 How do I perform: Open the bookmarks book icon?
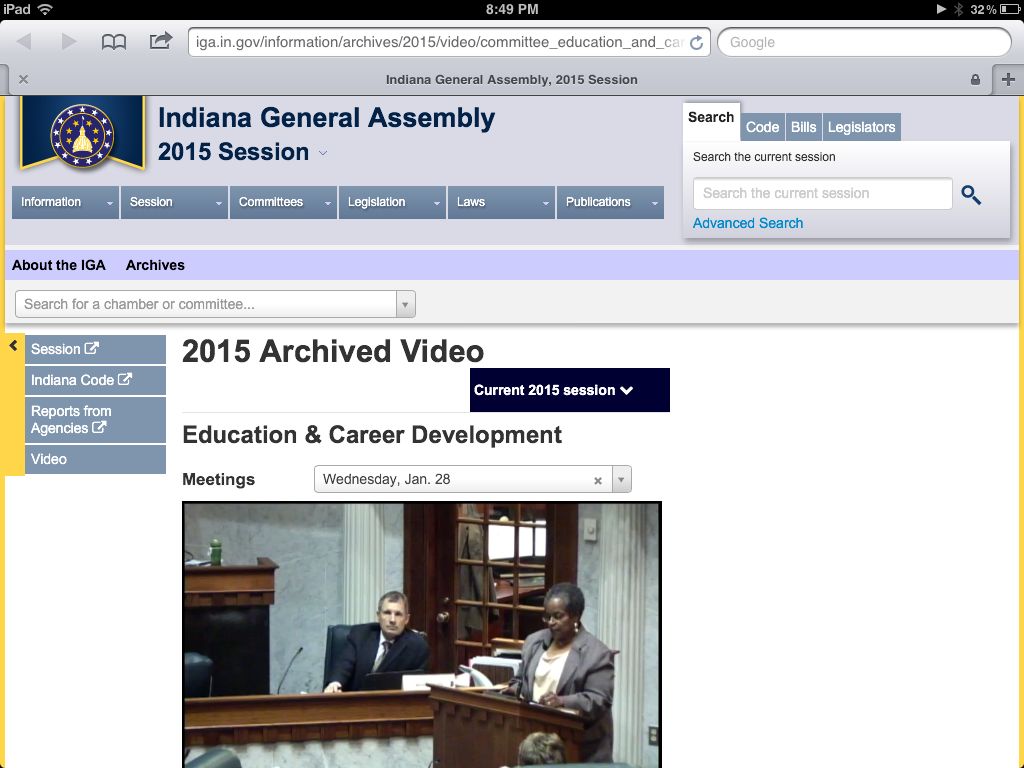(x=114, y=42)
